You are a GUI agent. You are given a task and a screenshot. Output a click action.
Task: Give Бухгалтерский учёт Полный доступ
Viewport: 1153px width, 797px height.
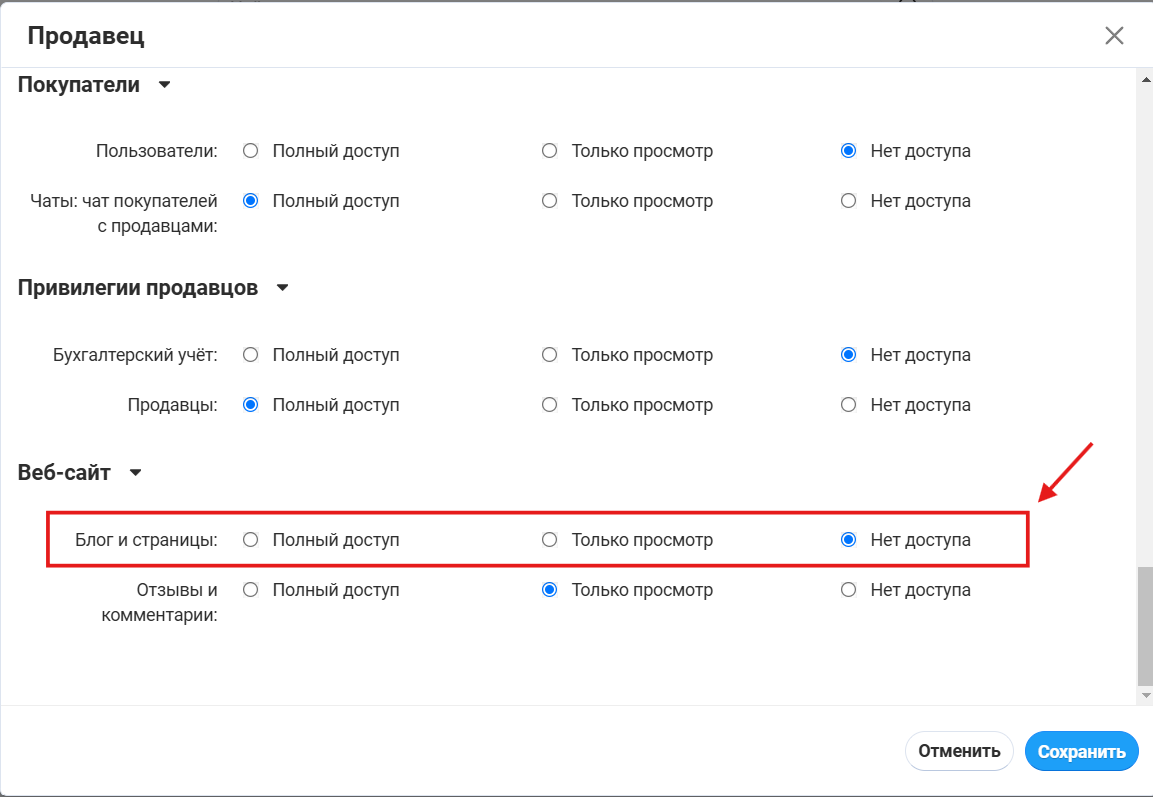(251, 355)
